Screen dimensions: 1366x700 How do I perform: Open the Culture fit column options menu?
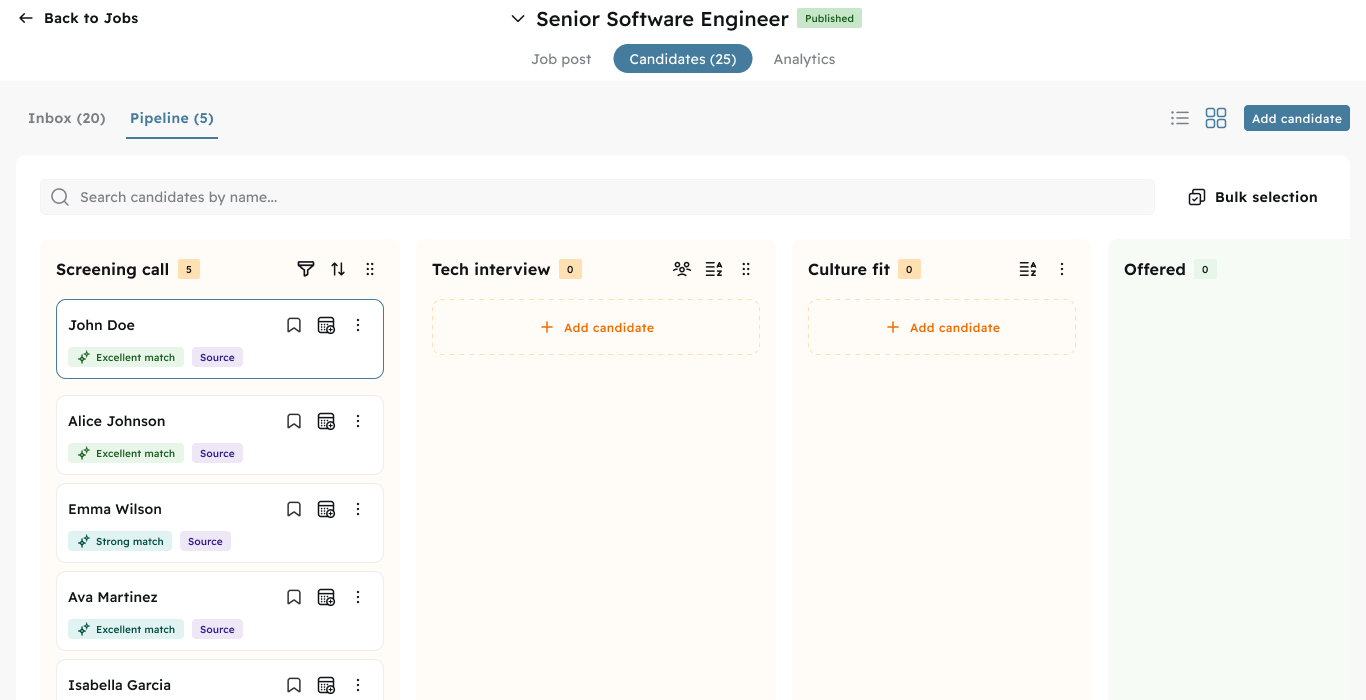(x=1062, y=269)
